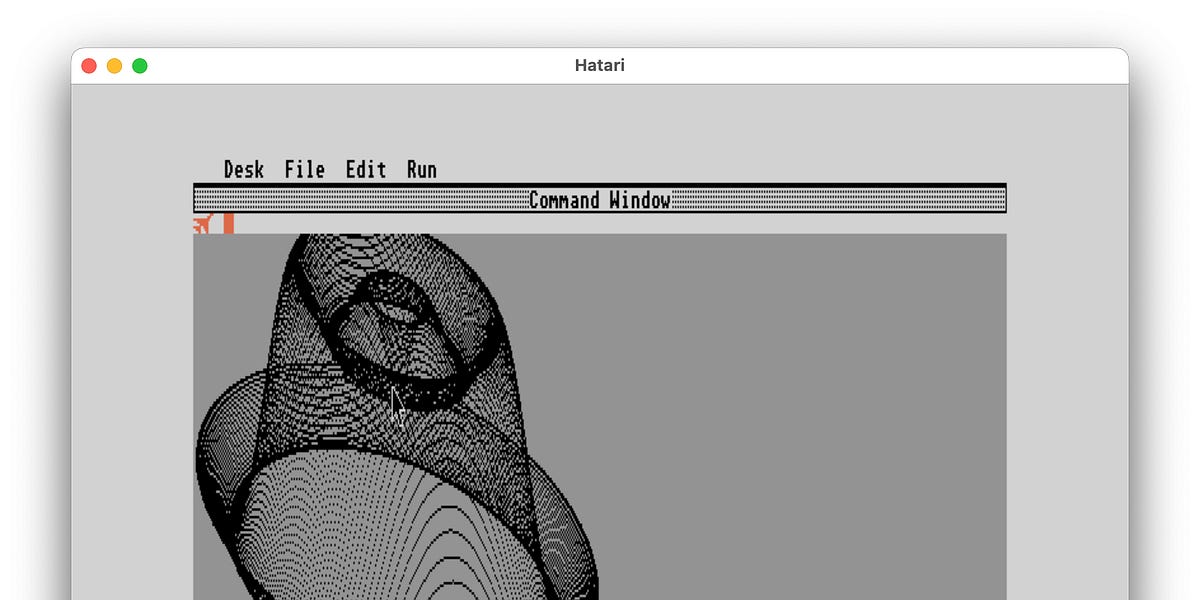Open the File menu

304,169
